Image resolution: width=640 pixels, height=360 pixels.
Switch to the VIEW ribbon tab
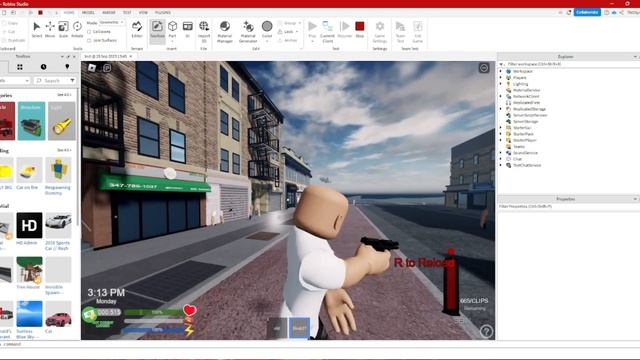coord(143,13)
